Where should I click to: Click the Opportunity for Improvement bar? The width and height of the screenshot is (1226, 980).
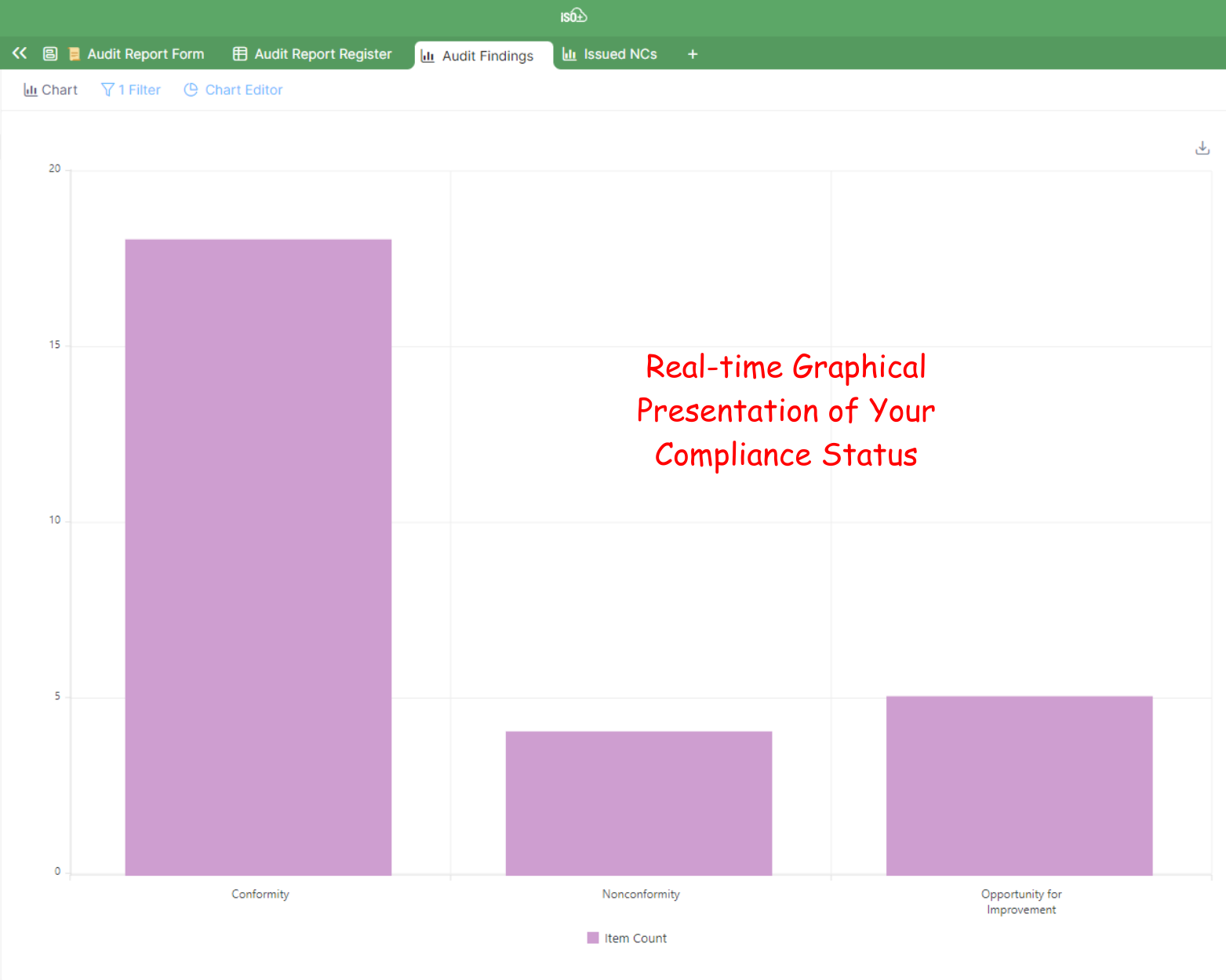1019,786
